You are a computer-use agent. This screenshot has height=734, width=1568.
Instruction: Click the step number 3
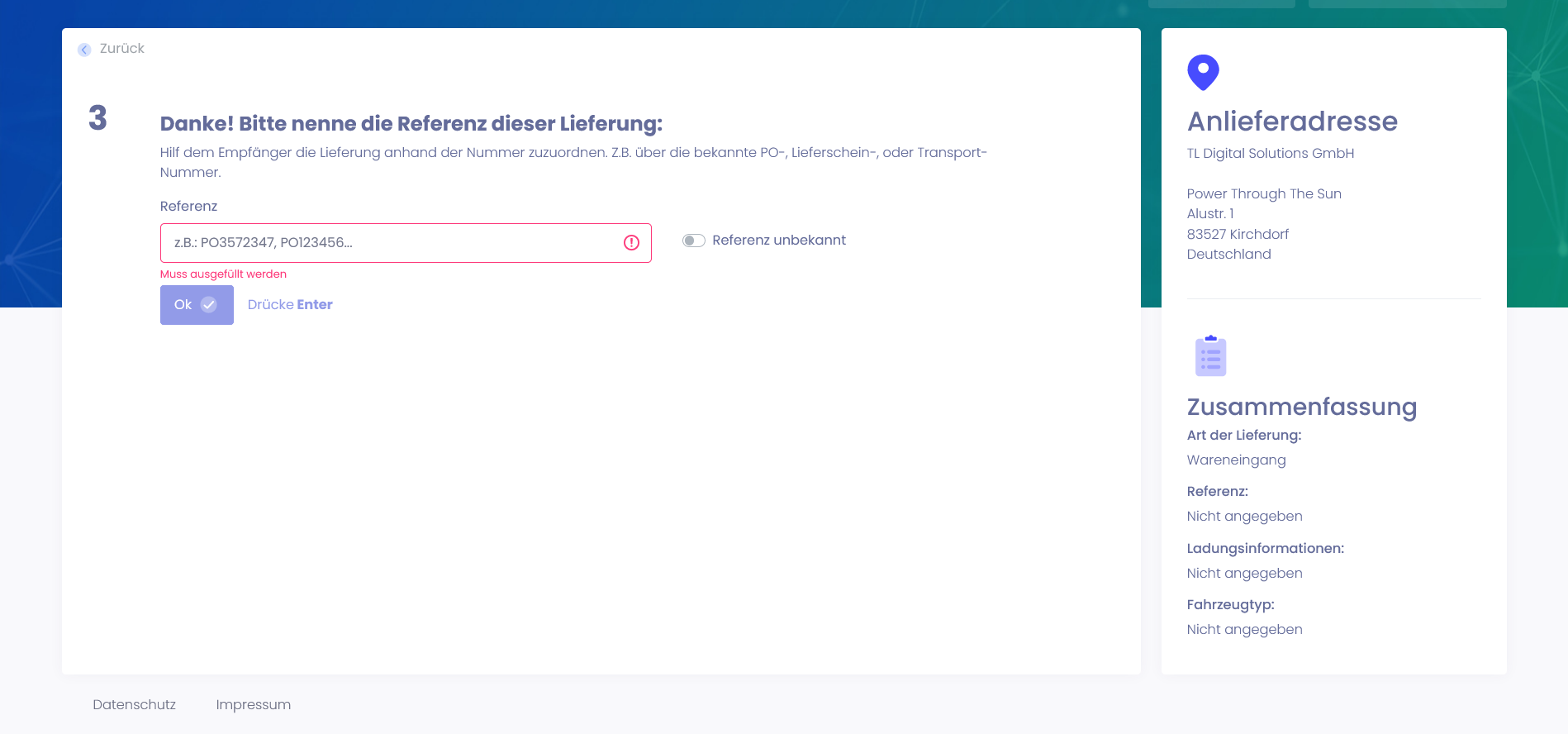pyautogui.click(x=97, y=118)
